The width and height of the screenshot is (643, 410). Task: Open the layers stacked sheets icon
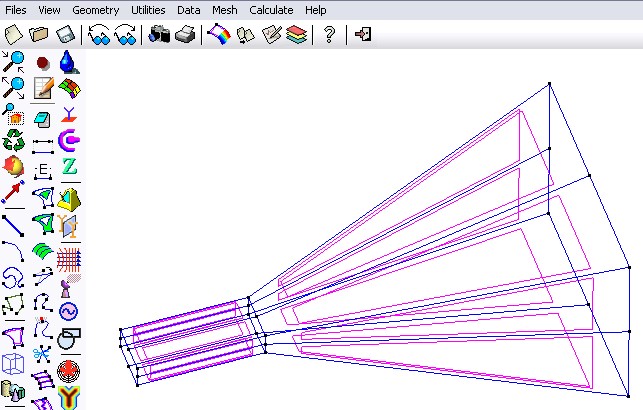pos(297,34)
